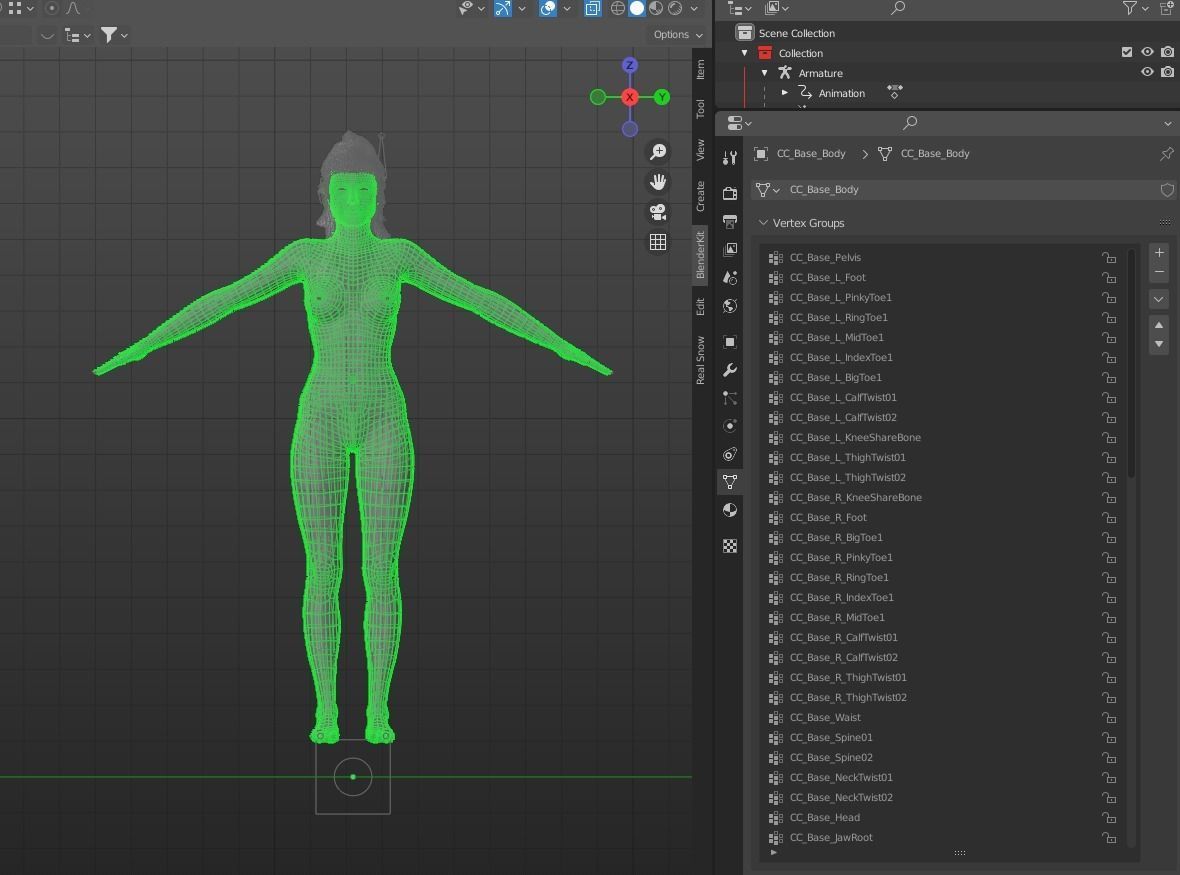Click the hand pan view gizmo
Screen dimensions: 1180x875
pos(658,182)
